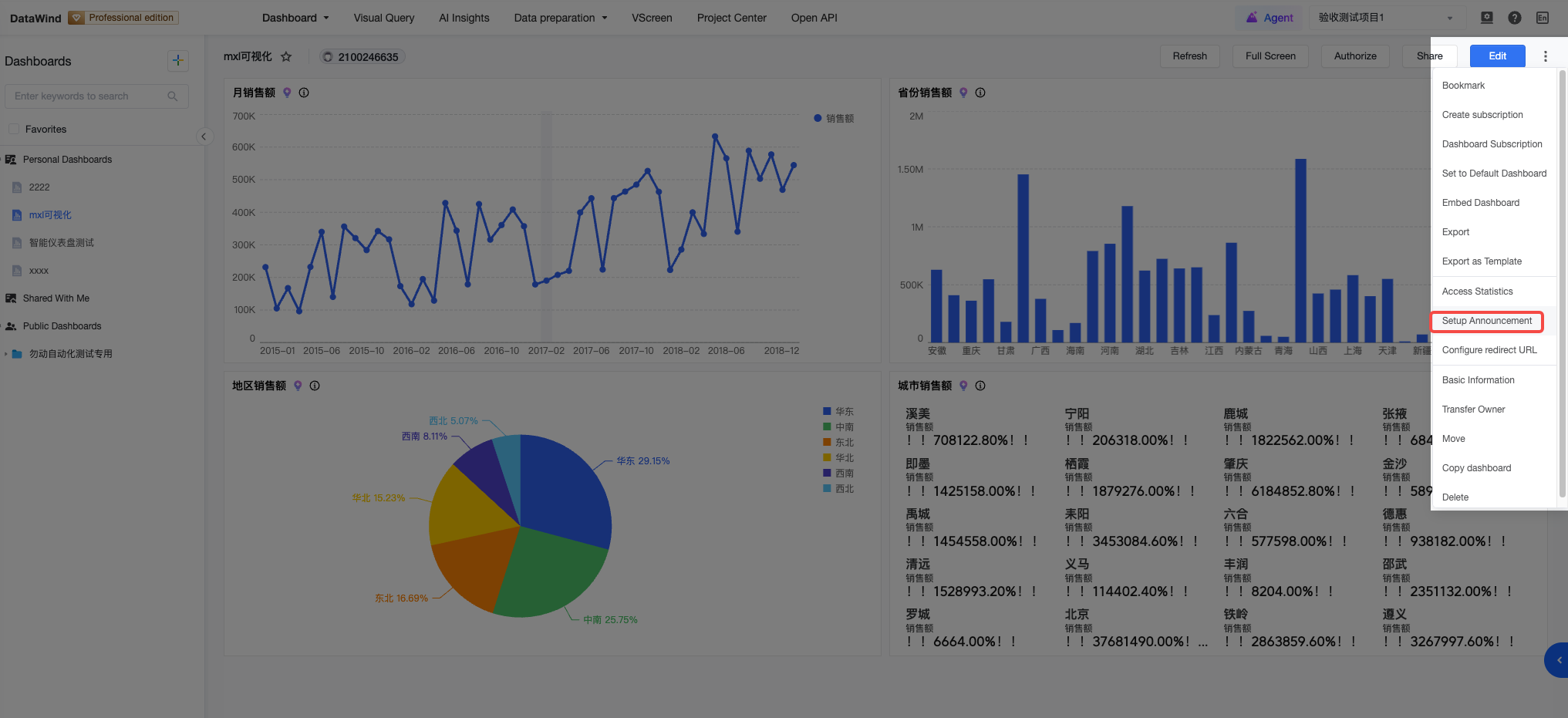Toggle the 销售额 series in line chart legend
The image size is (1568, 718).
[x=834, y=118]
